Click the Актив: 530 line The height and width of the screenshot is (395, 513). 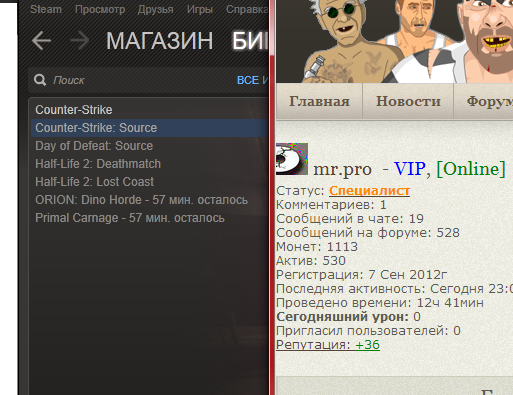coord(311,261)
